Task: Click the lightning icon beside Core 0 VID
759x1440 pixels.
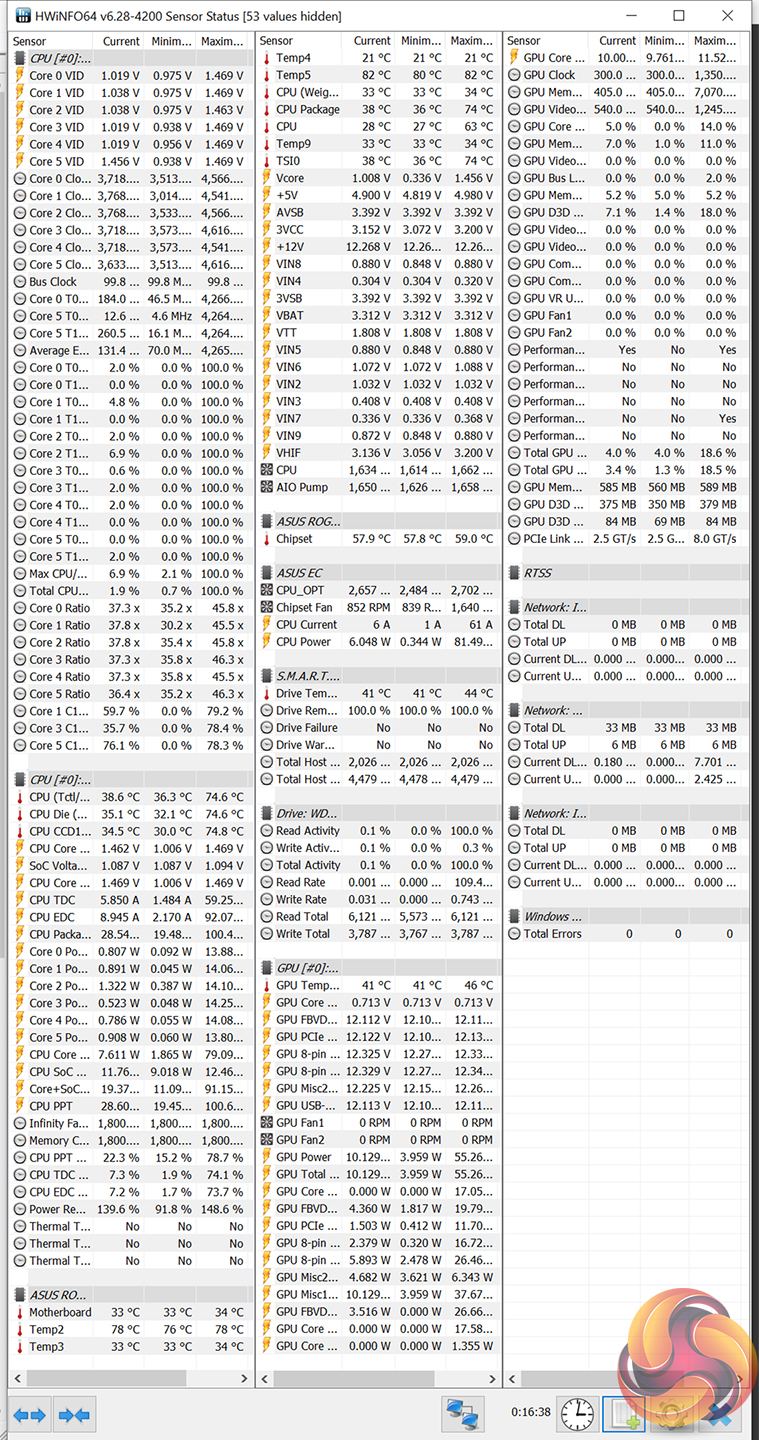Action: 20,75
